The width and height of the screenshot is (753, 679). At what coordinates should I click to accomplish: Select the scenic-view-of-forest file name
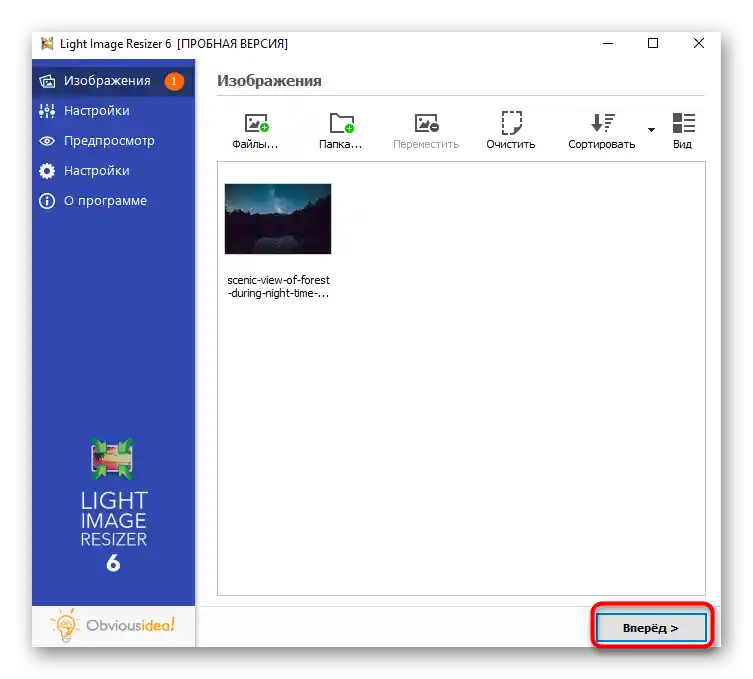279,287
